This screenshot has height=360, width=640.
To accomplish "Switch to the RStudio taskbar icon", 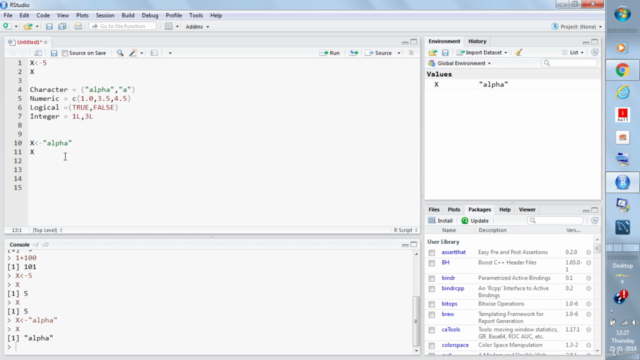I will [x=622, y=182].
